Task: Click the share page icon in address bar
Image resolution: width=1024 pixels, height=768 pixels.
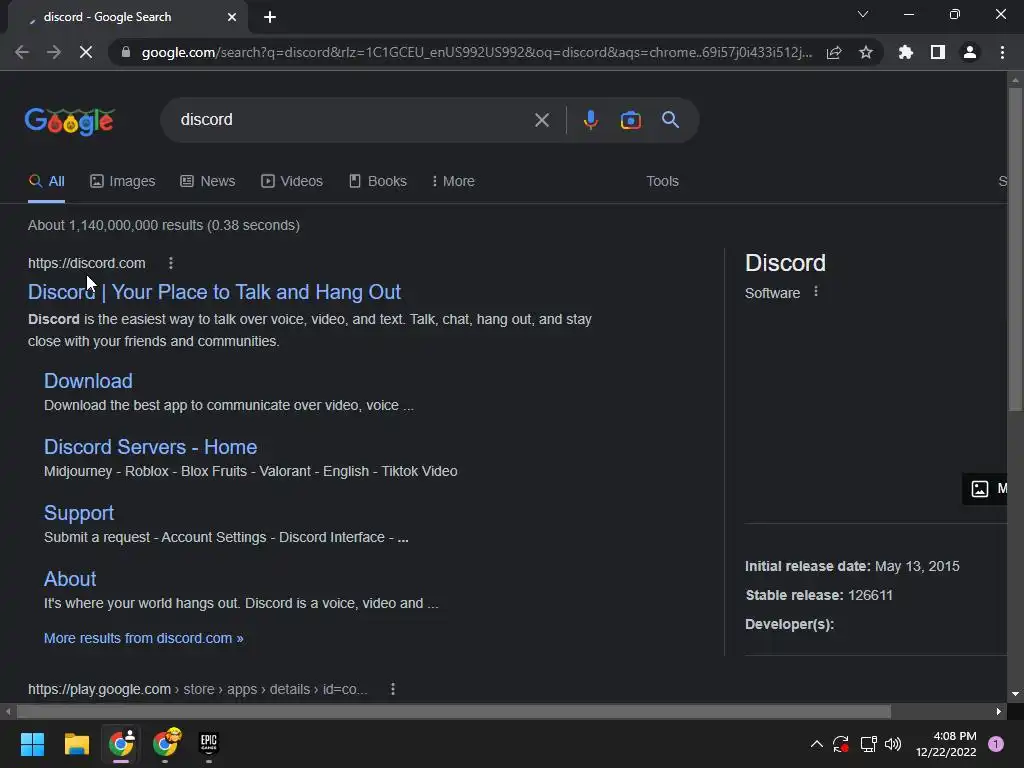Action: [834, 52]
